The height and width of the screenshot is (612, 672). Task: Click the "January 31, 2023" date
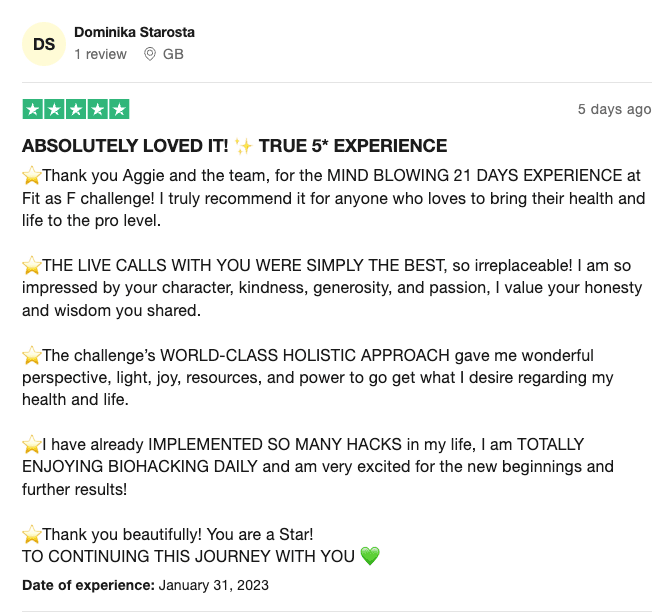213,585
